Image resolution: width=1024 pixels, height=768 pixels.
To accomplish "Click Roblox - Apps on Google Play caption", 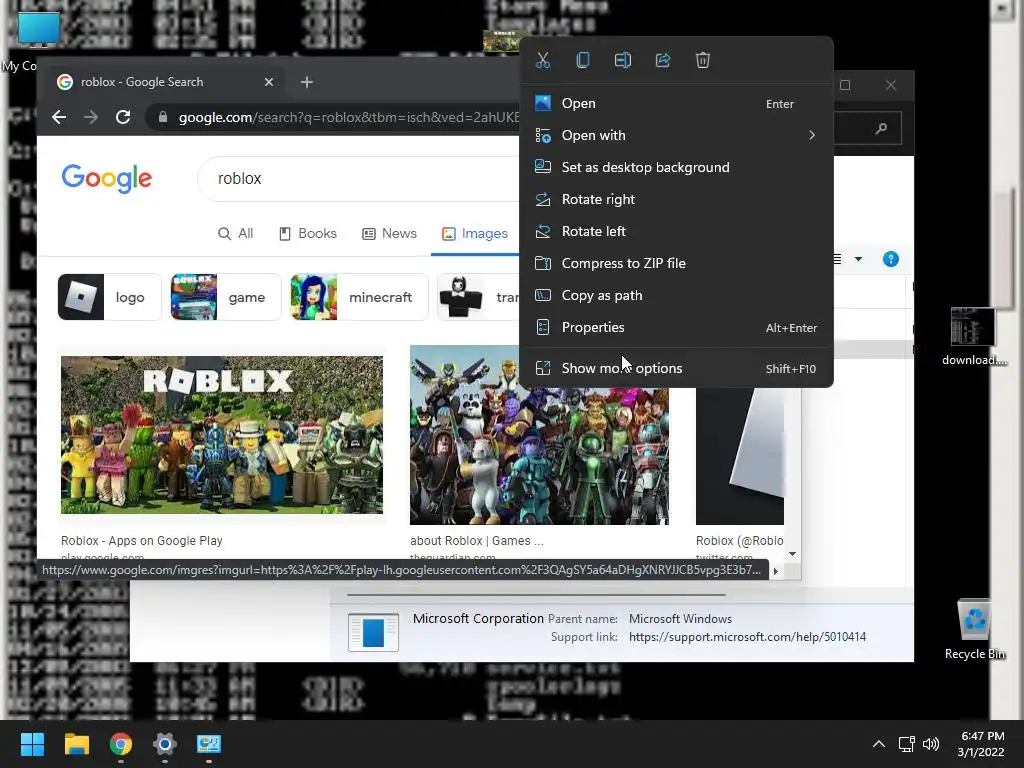I will (142, 541).
